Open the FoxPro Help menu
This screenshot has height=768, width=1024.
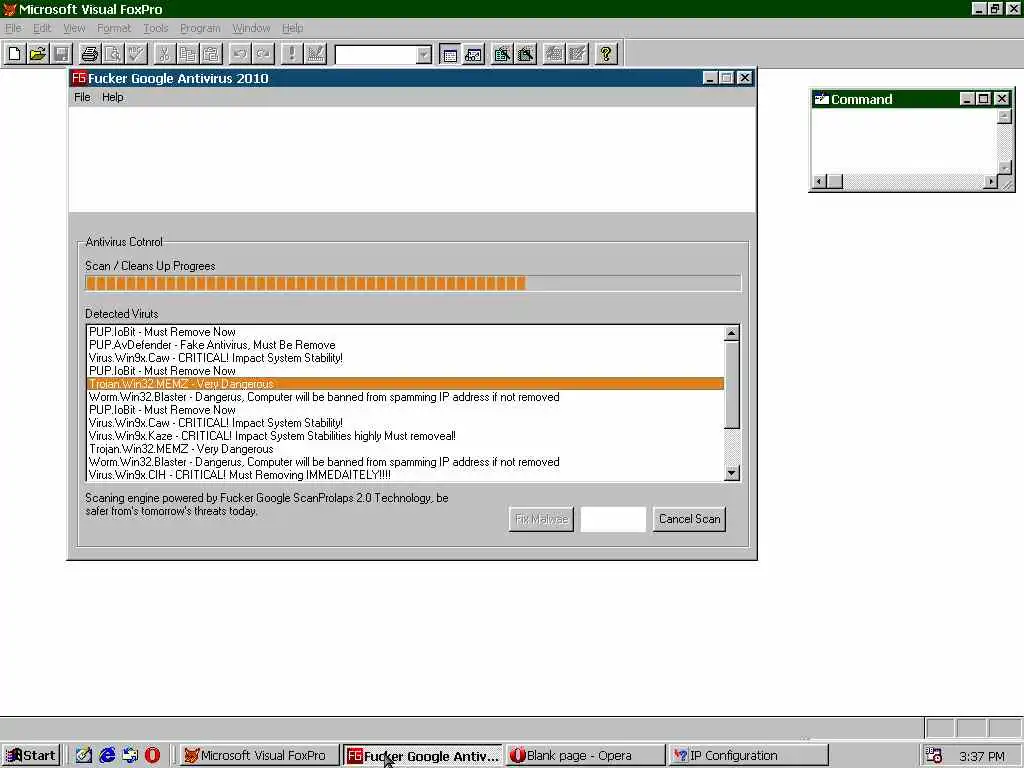(292, 28)
